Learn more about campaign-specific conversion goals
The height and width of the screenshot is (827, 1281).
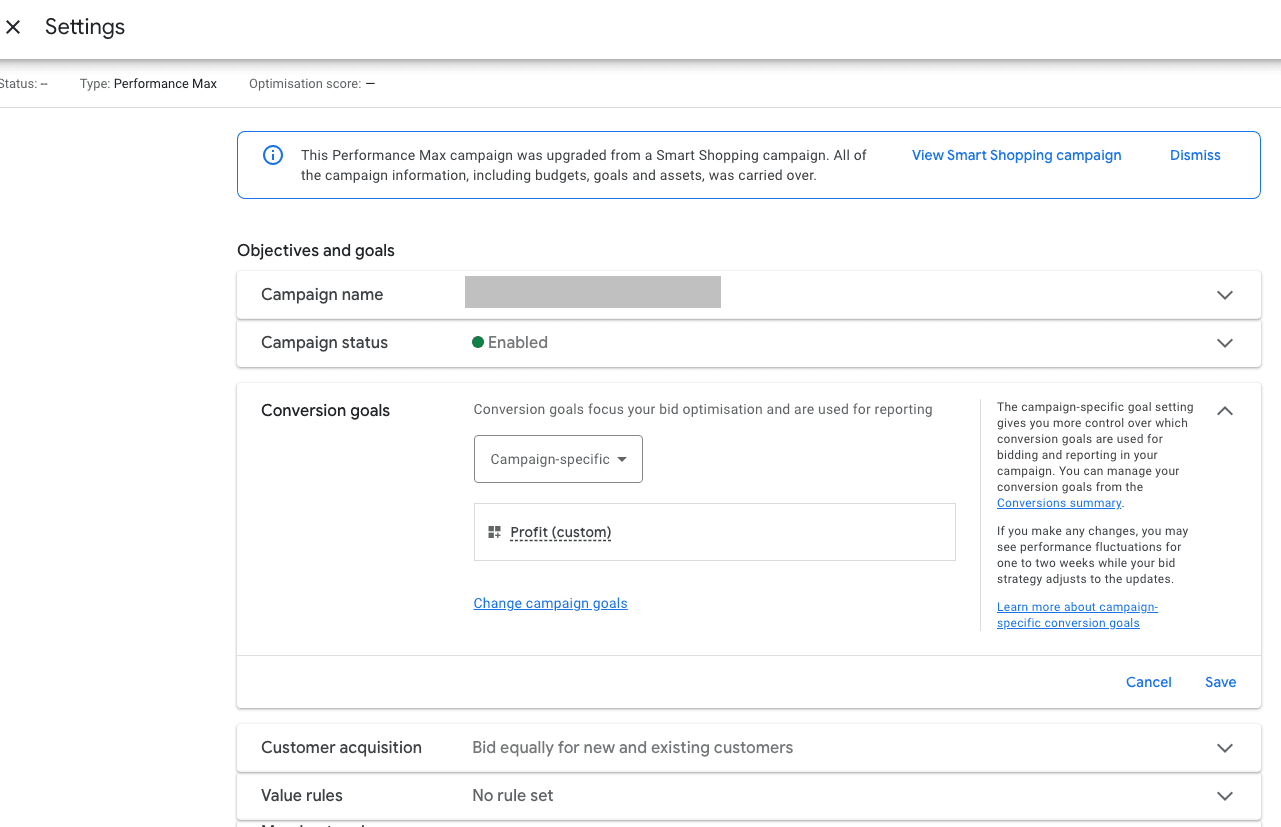pos(1077,615)
